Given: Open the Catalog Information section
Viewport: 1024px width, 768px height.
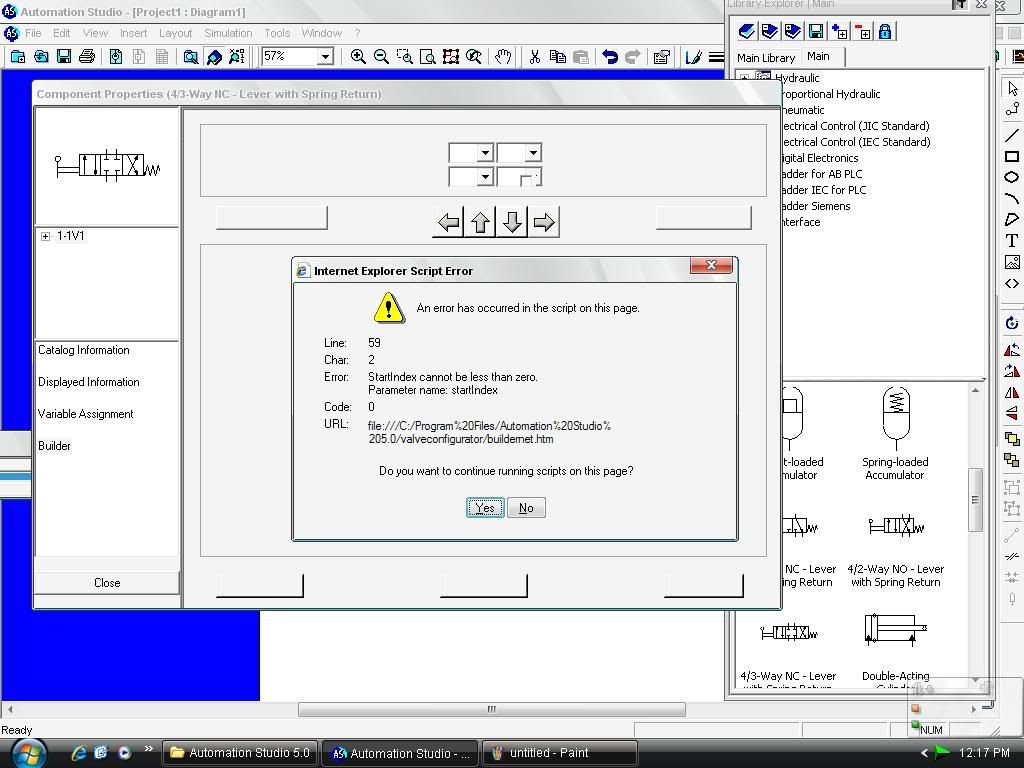Looking at the screenshot, I should pos(84,350).
